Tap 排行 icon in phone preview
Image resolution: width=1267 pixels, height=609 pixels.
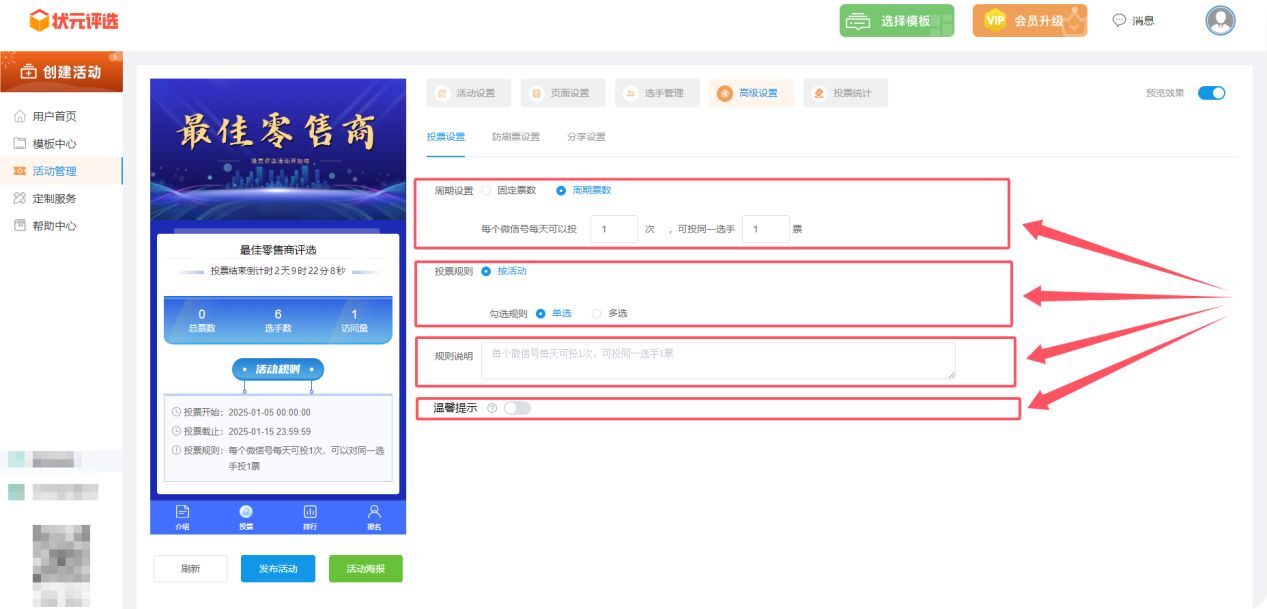pyautogui.click(x=310, y=511)
